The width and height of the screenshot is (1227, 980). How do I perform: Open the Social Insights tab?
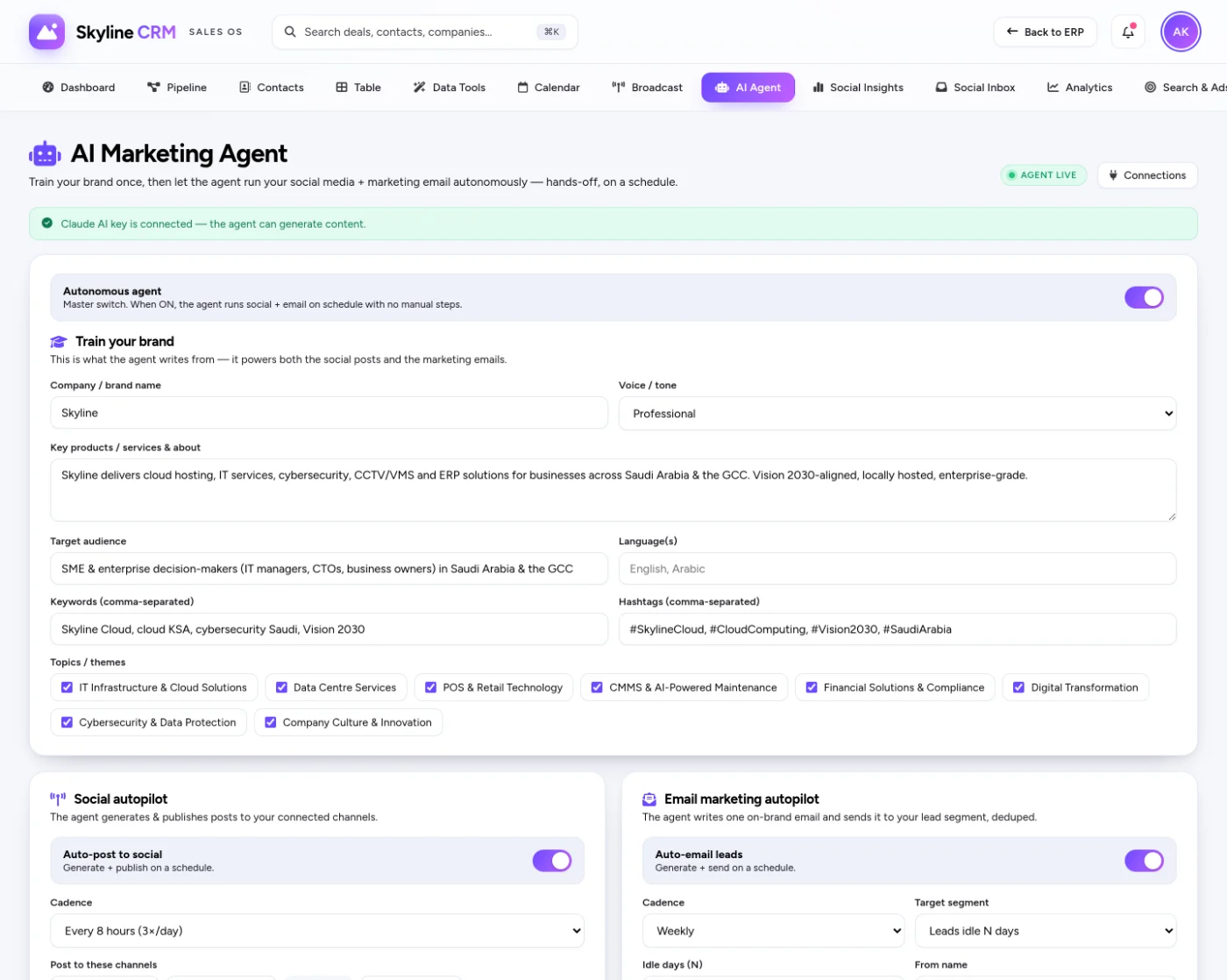pos(858,88)
